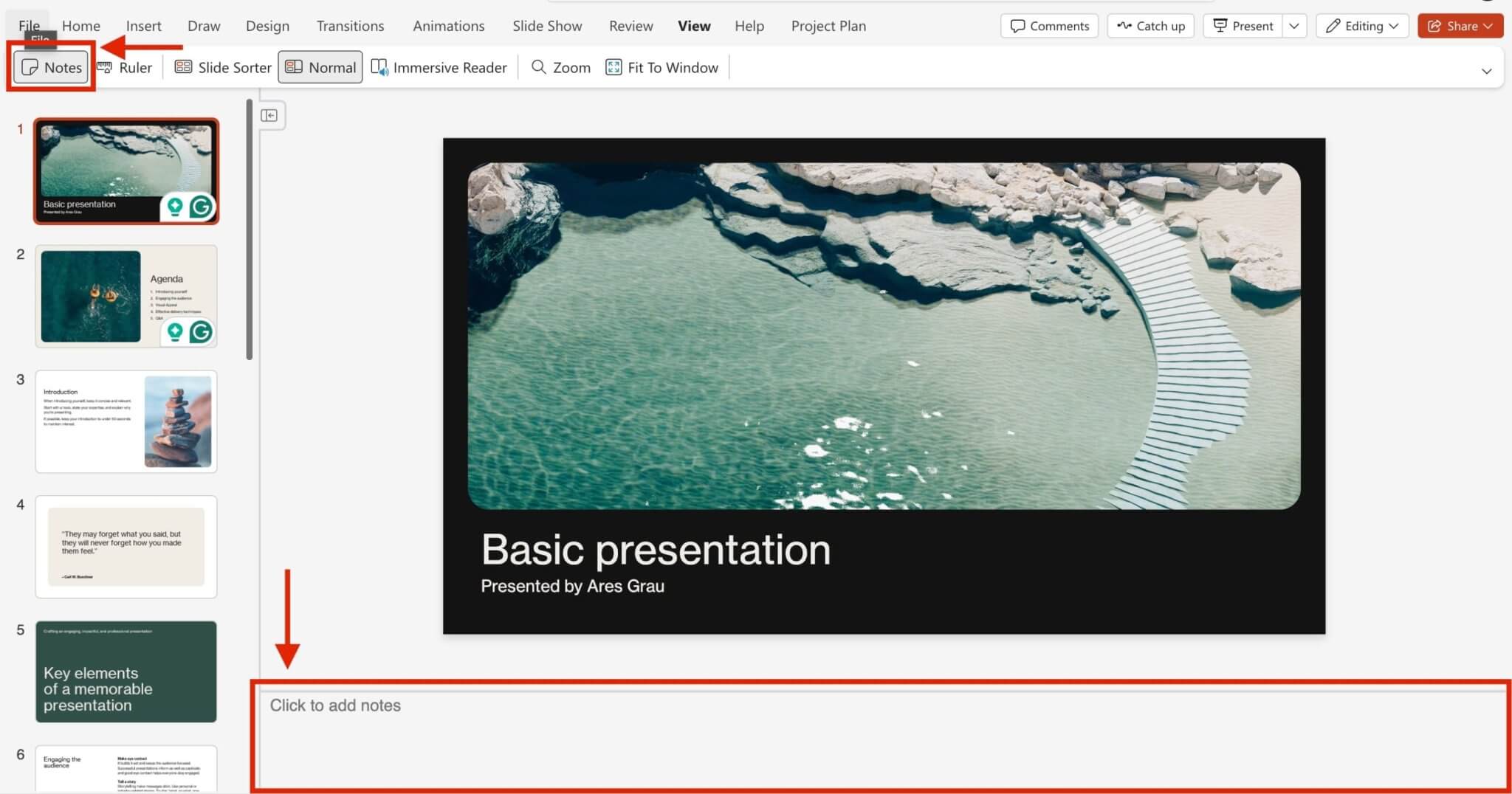Switch to the Transitions tab
This screenshot has width=1512, height=794.
[x=350, y=25]
